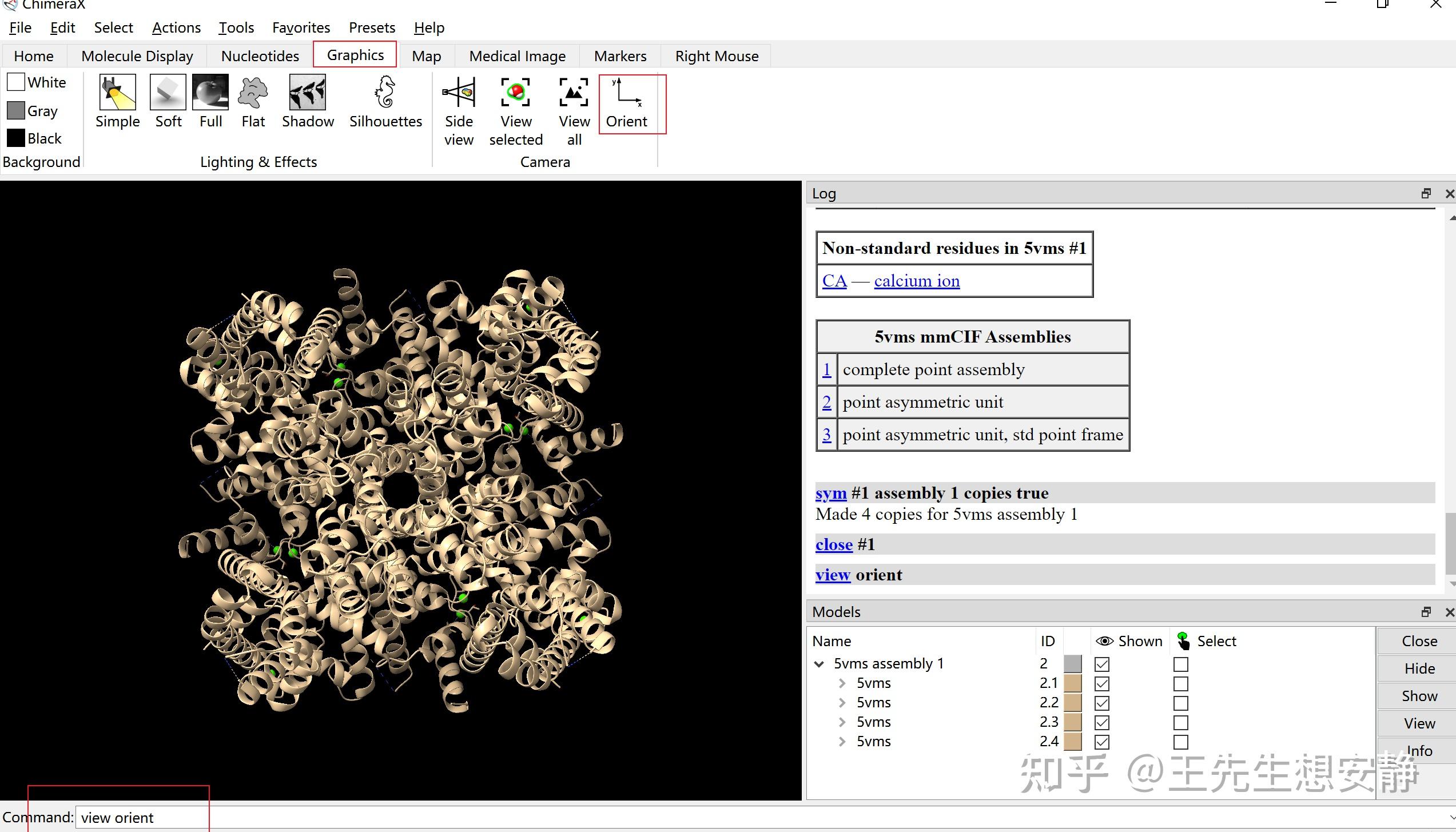1456x832 pixels.
Task: Turn on Shadow lighting effect
Action: click(308, 92)
